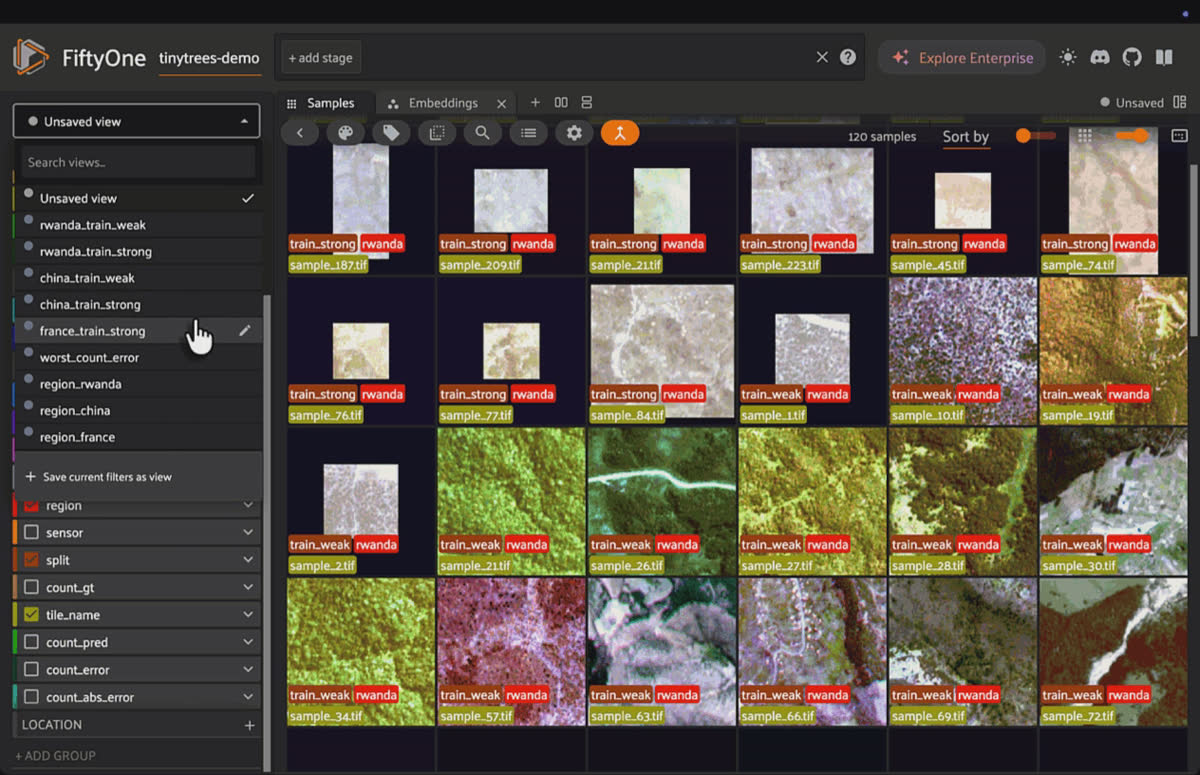Viewport: 1200px width, 775px height.
Task: Click the back arrow toolbar button
Action: [300, 132]
